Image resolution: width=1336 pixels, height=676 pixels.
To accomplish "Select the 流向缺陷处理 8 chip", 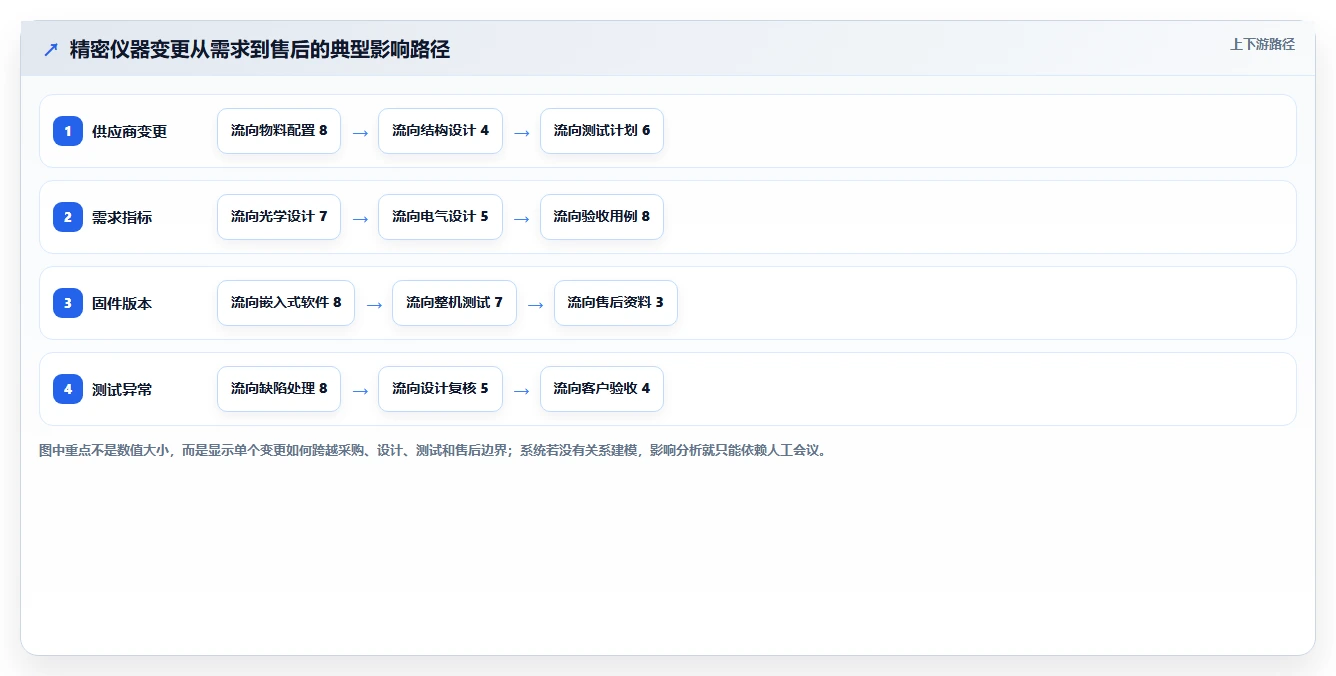I will (279, 389).
